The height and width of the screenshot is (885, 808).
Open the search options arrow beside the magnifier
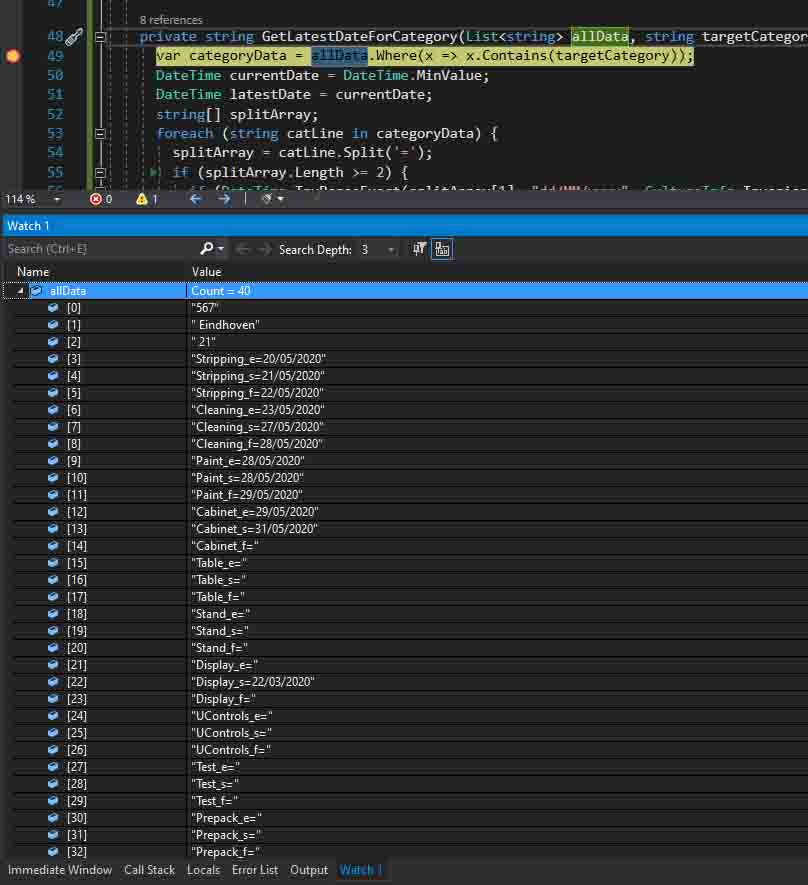coord(221,249)
